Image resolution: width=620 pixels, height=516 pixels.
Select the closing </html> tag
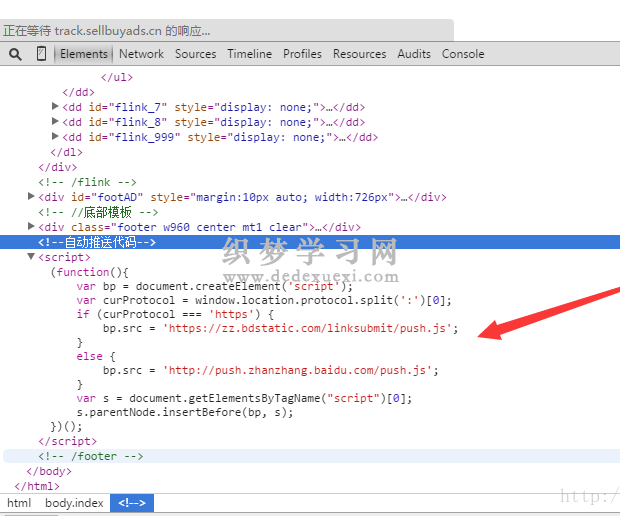coord(37,486)
